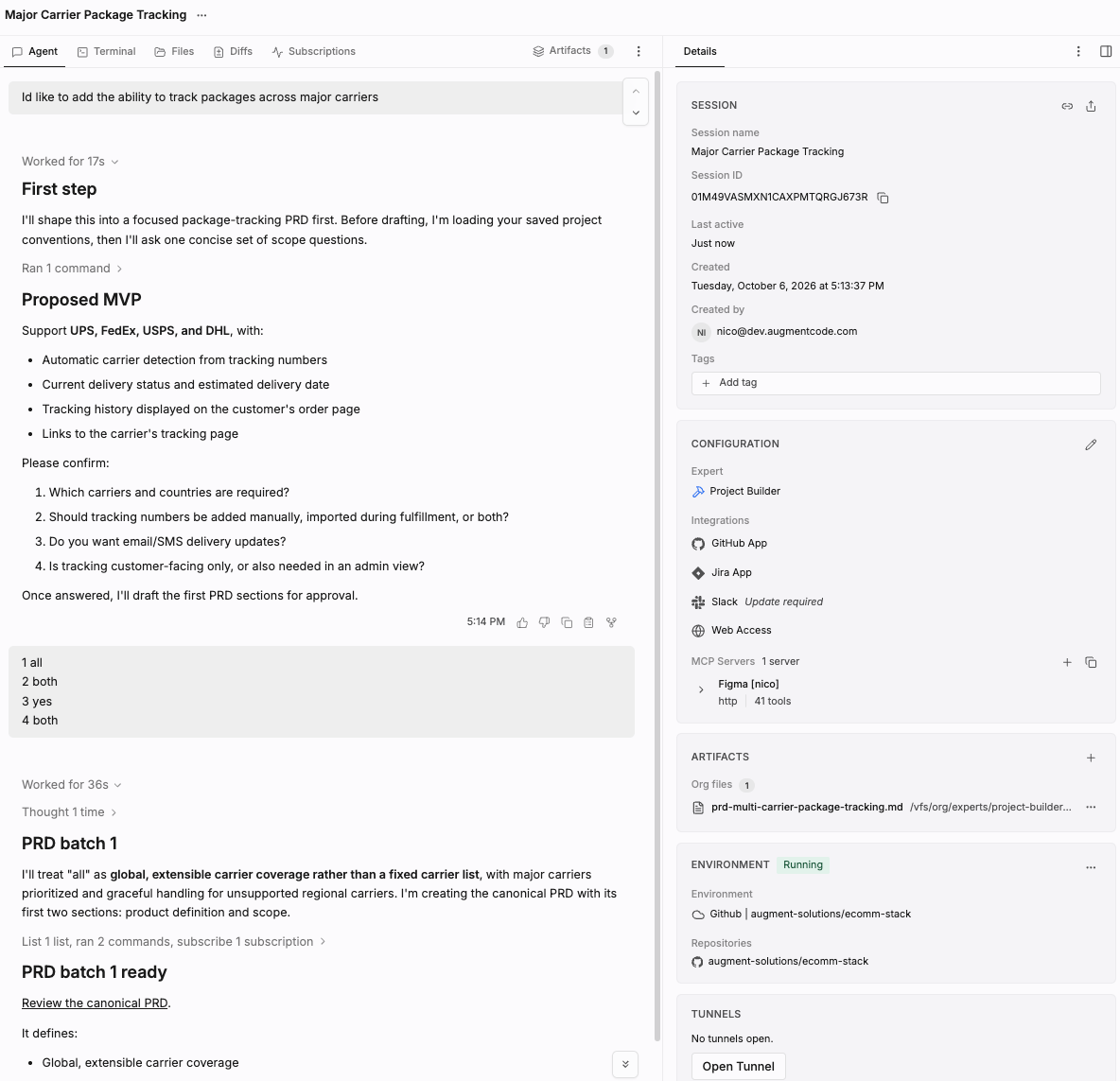The width and height of the screenshot is (1120, 1081).
Task: Jump to bottom of chat with the double-chevron button
Action: point(625,1065)
